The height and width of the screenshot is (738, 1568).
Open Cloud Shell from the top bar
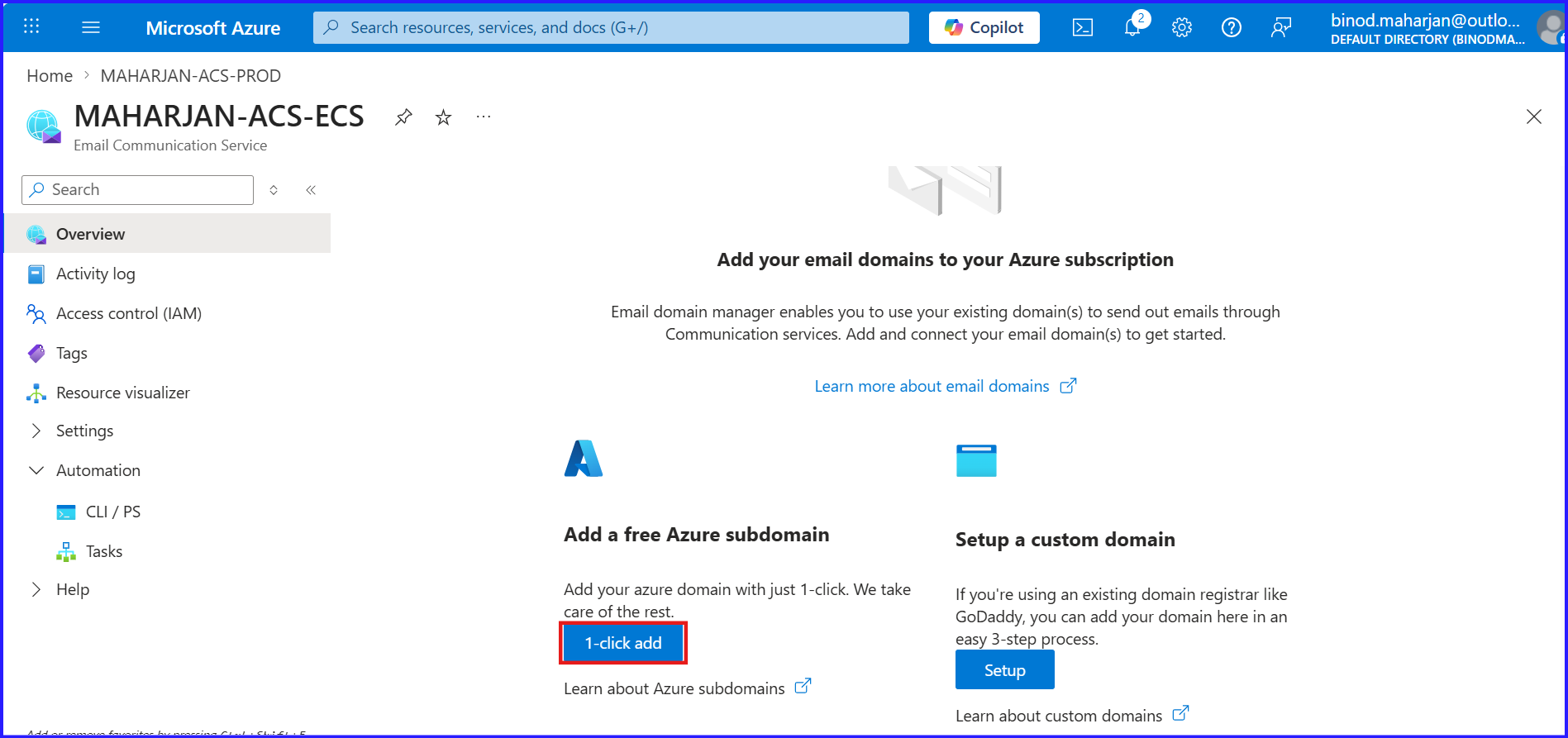[1083, 27]
